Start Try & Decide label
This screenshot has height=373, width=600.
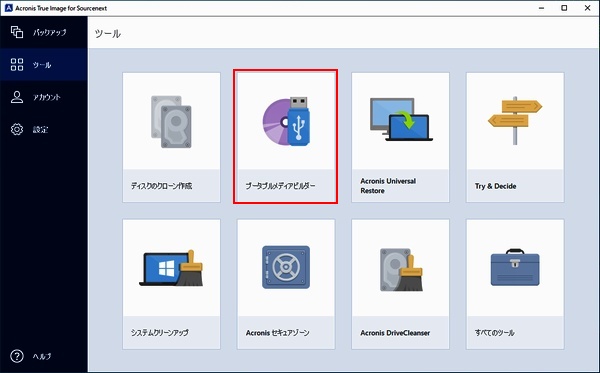pyautogui.click(x=496, y=186)
